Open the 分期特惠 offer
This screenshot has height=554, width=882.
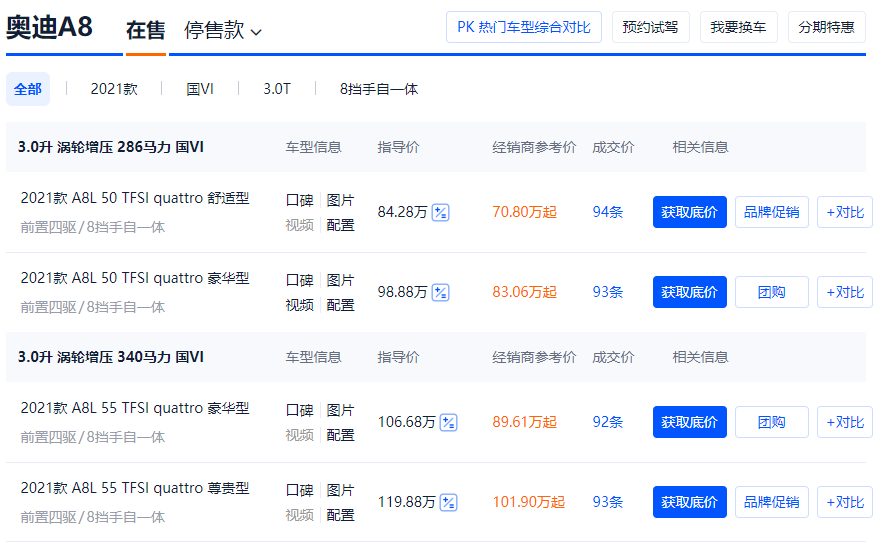tap(826, 27)
